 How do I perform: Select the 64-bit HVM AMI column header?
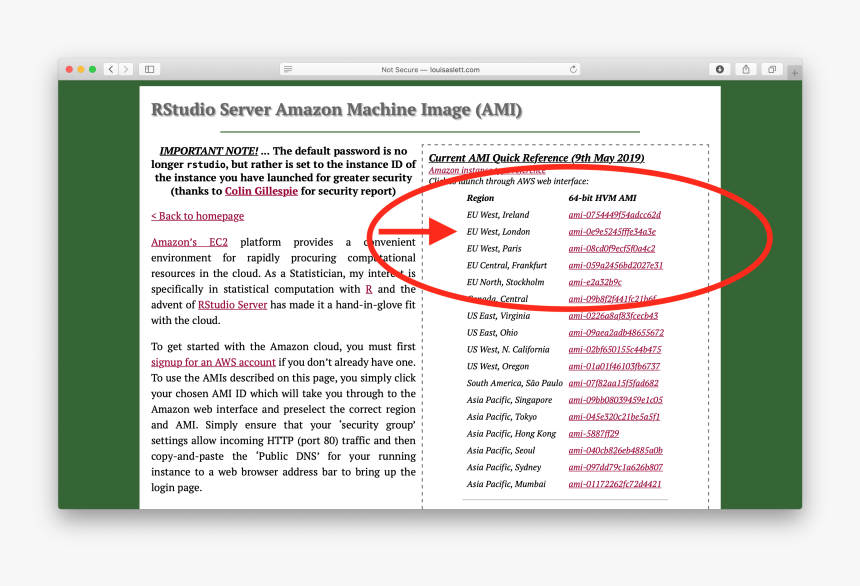click(x=602, y=198)
